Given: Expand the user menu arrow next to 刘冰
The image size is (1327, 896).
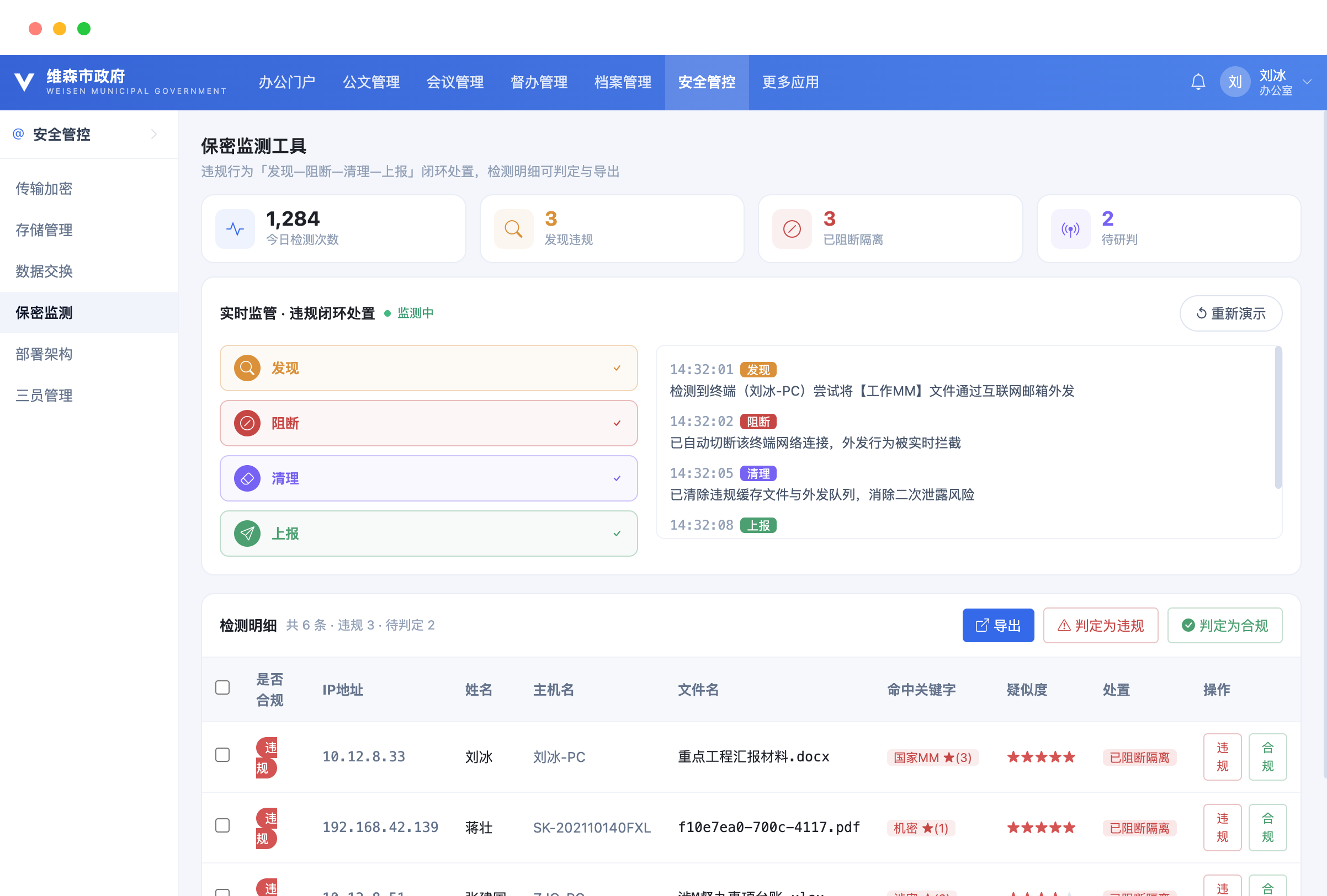Looking at the screenshot, I should click(x=1307, y=82).
